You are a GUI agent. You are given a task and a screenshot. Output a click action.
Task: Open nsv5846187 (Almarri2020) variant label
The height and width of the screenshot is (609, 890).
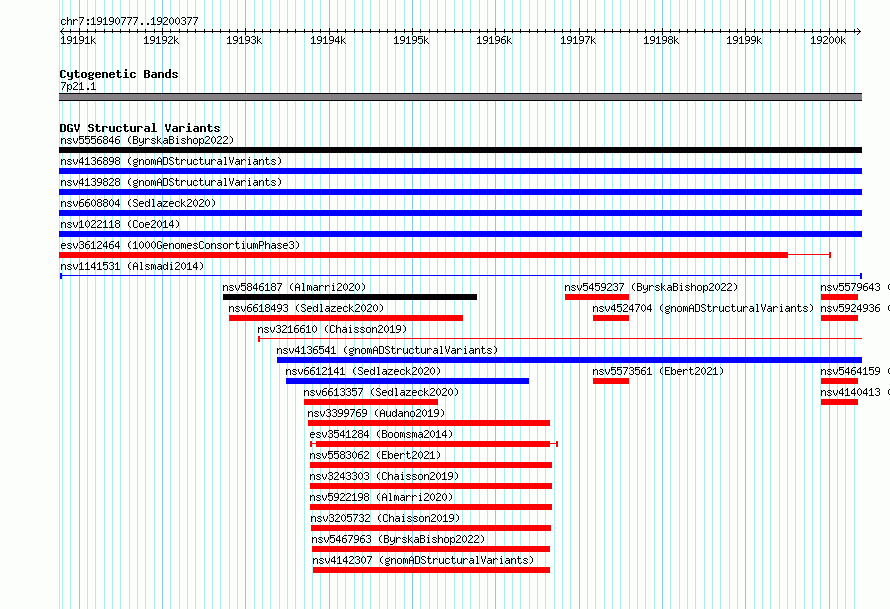294,287
